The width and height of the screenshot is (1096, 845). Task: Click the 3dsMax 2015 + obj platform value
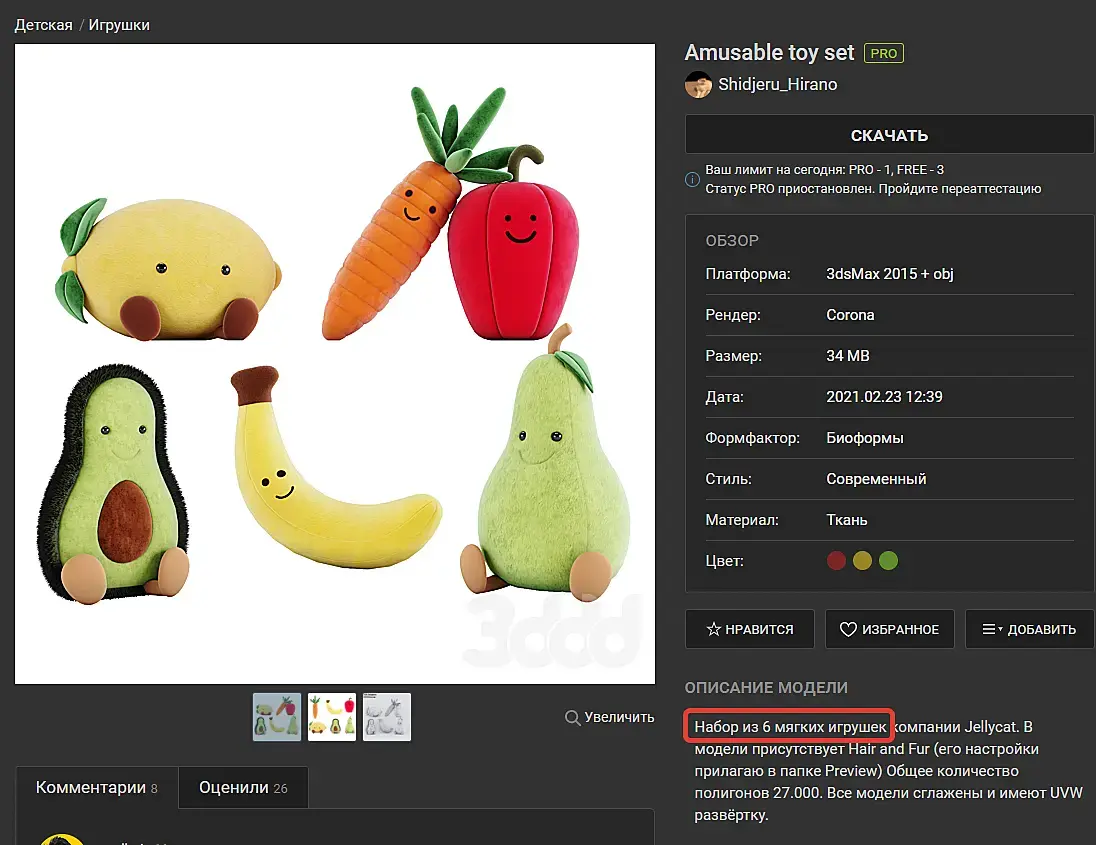point(890,274)
